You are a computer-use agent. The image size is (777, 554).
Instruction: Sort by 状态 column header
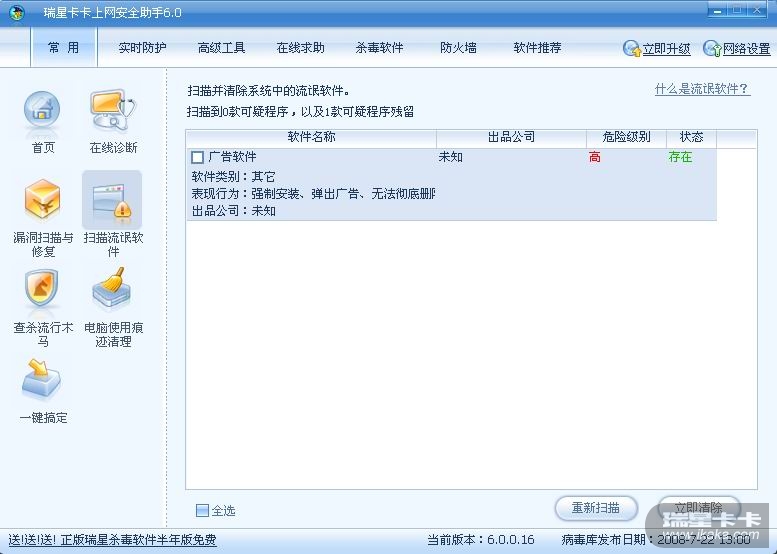[x=691, y=137]
